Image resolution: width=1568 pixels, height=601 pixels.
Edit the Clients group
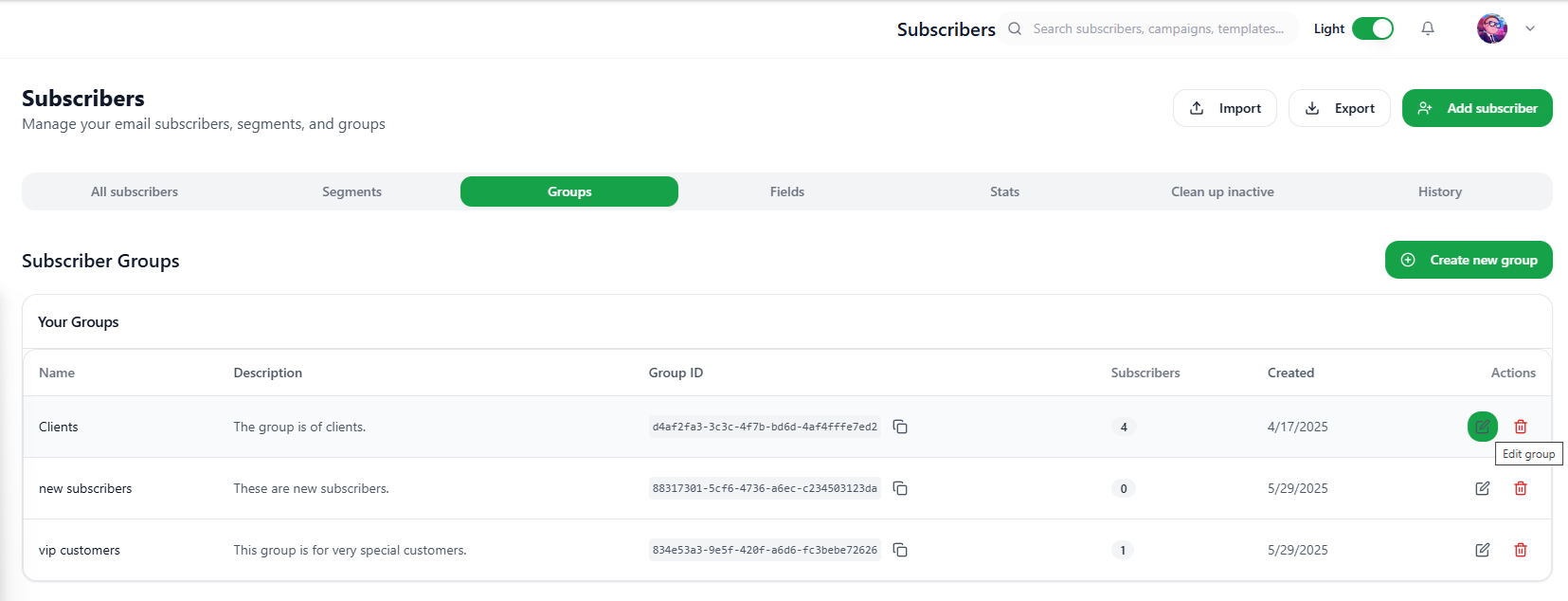tap(1483, 427)
